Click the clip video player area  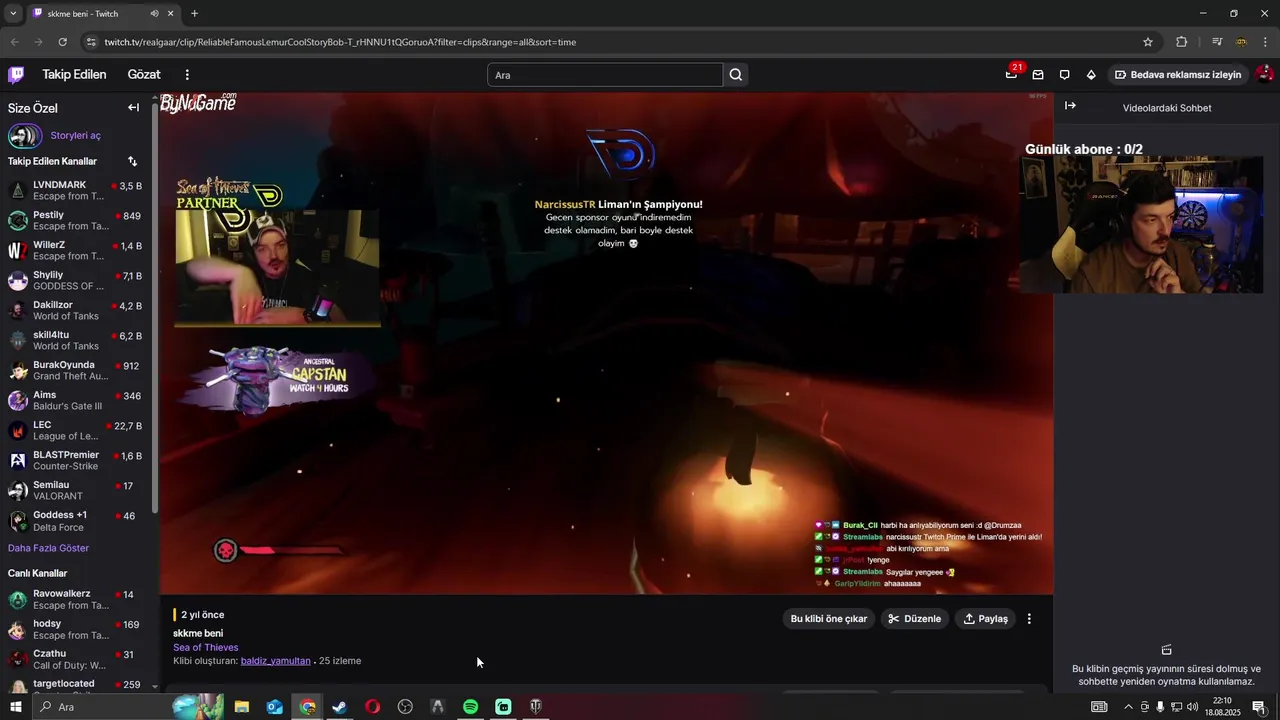click(606, 343)
